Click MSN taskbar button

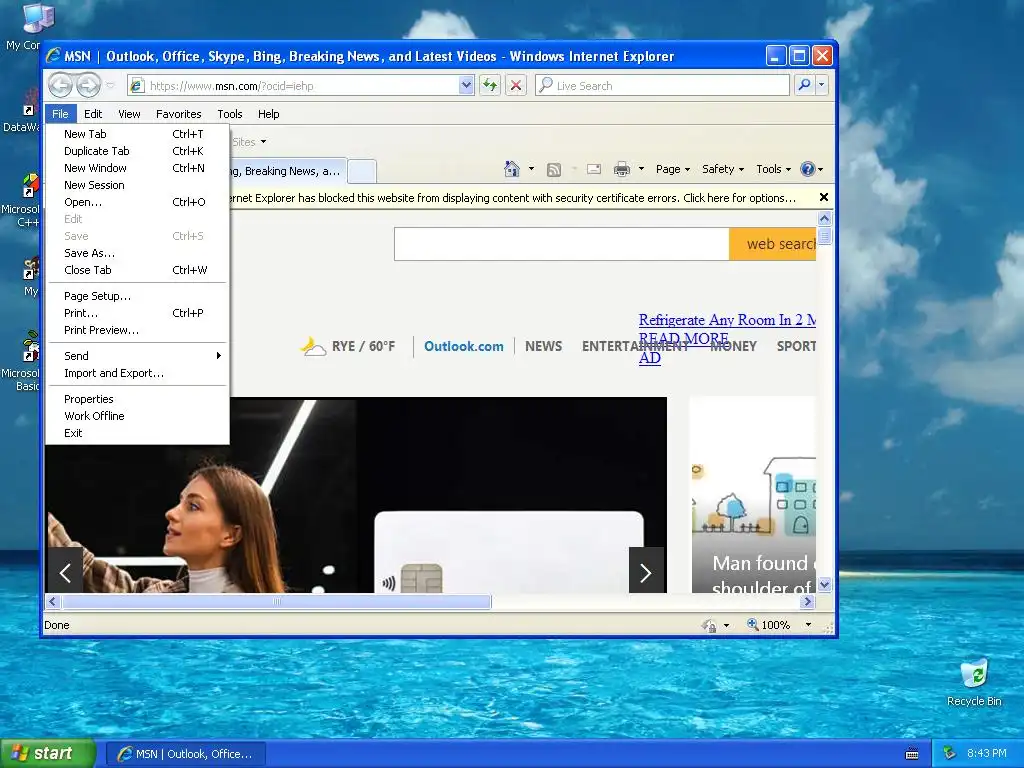coord(185,754)
